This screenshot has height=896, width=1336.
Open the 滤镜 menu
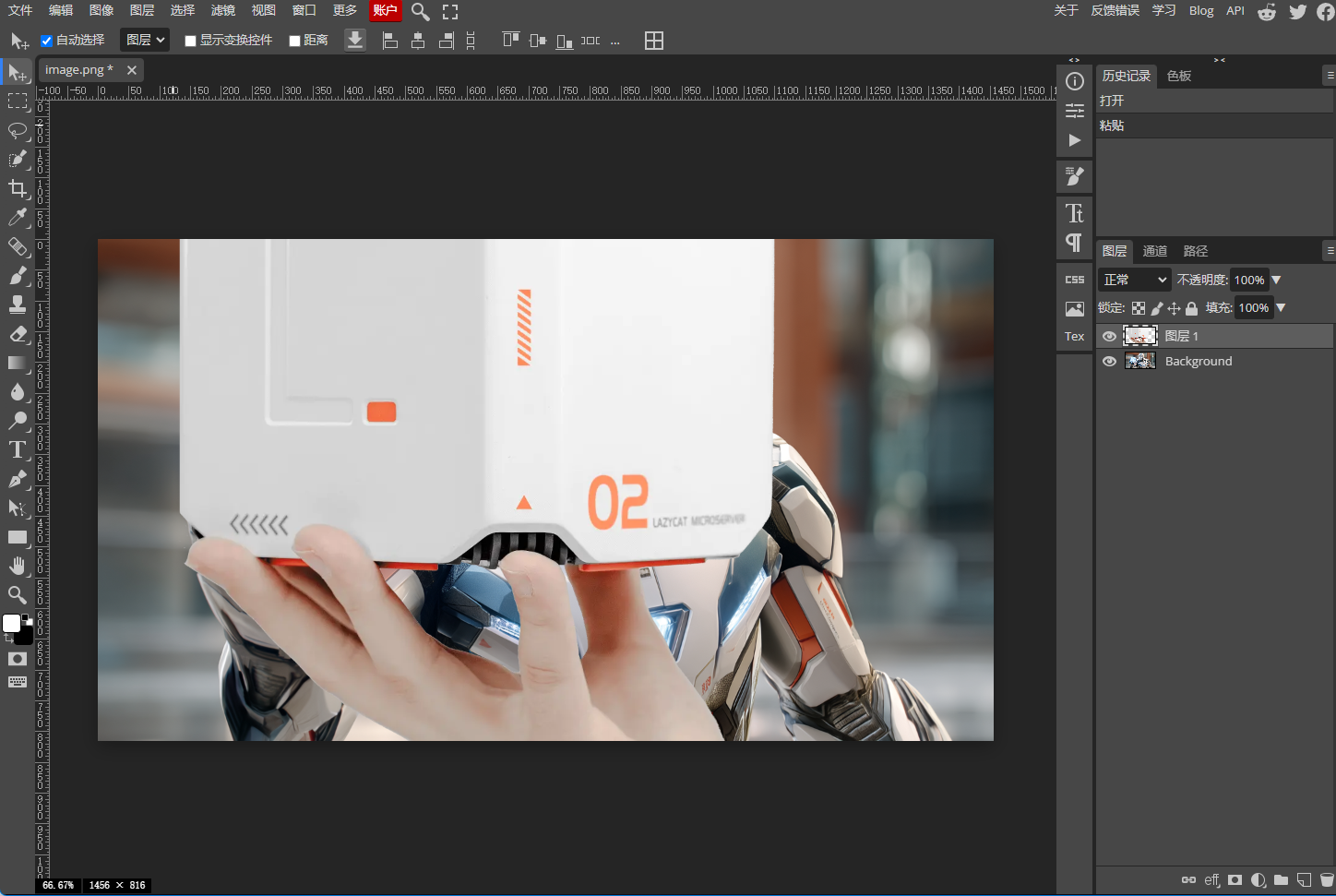(x=222, y=10)
